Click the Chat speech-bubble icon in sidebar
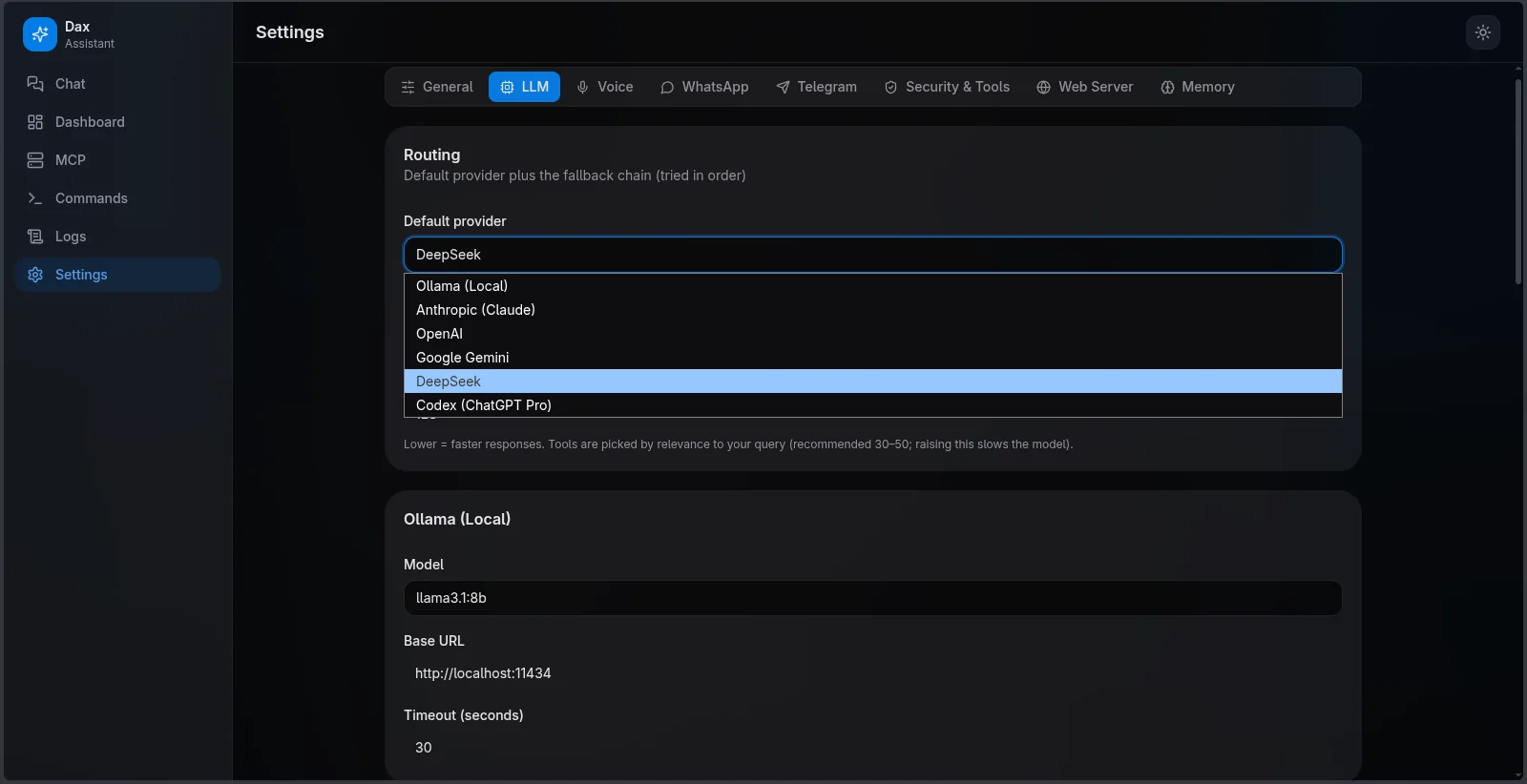Image resolution: width=1527 pixels, height=784 pixels. tap(35, 84)
